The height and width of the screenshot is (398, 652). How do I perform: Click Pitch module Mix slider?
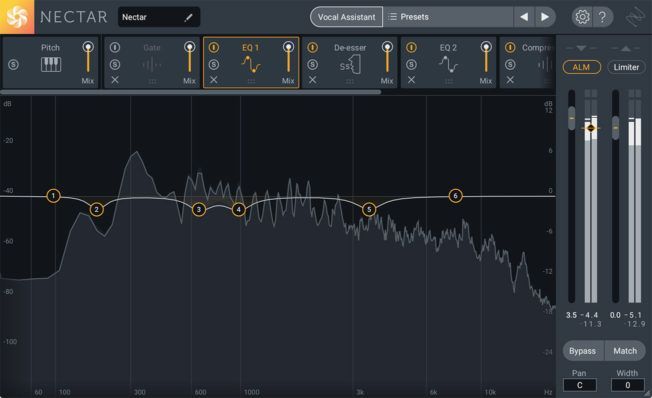point(88,58)
